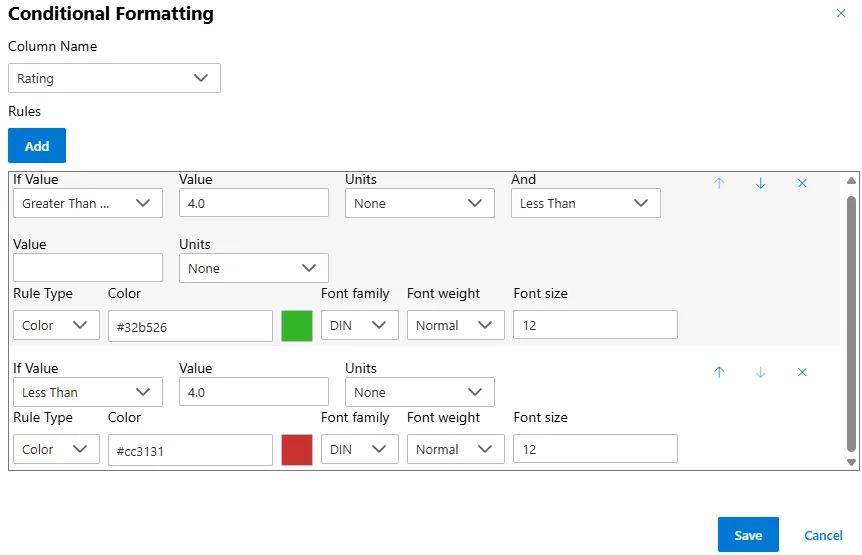Delete the second rule with X icon
Screen dimensions: 862x555
pyautogui.click(x=802, y=372)
